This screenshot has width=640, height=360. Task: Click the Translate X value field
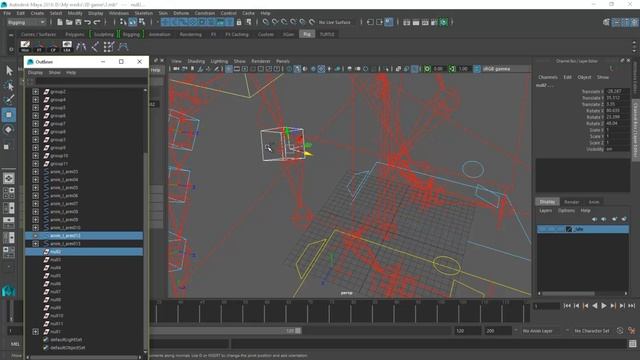click(617, 91)
